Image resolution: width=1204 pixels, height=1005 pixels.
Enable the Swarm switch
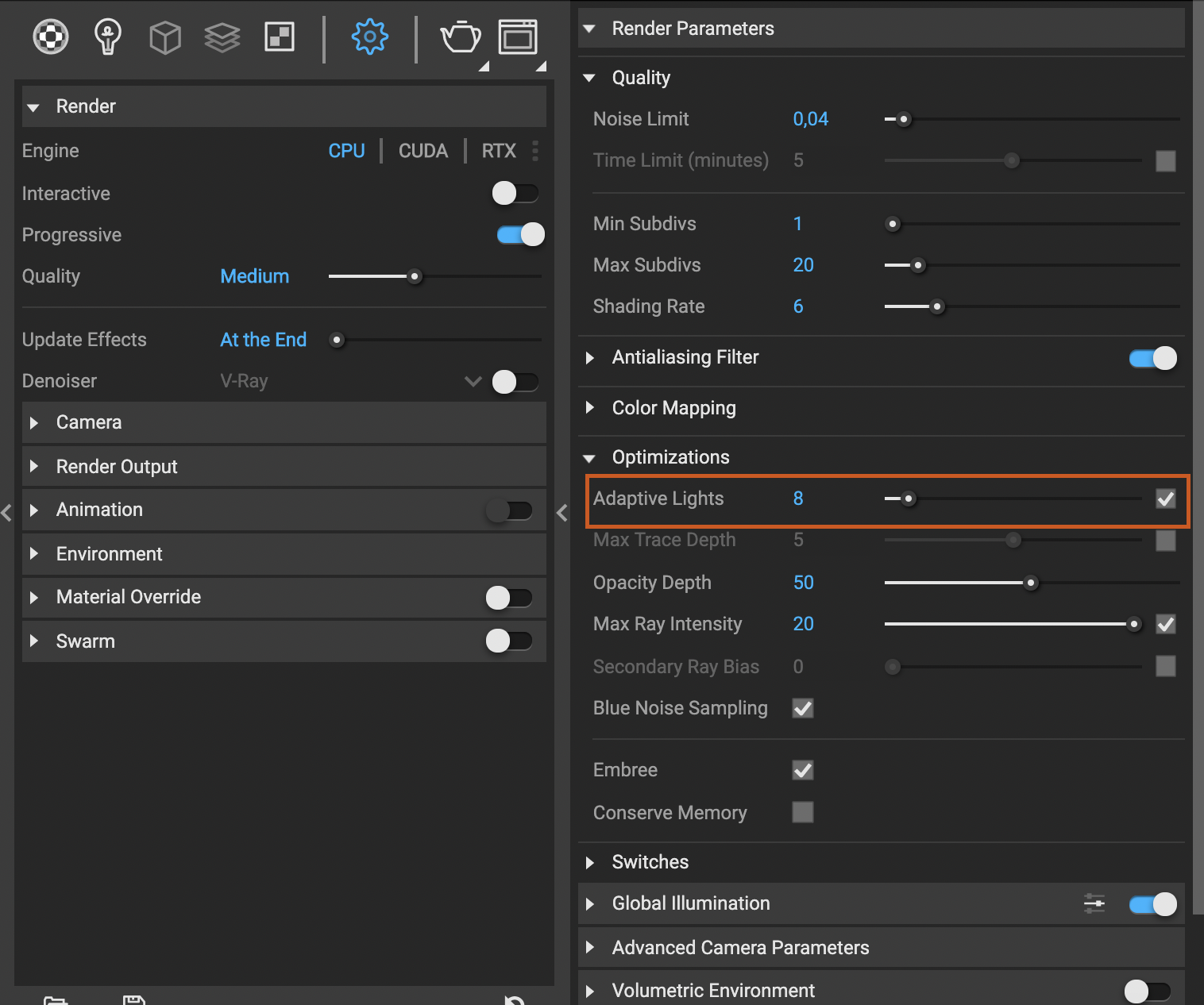tap(509, 641)
